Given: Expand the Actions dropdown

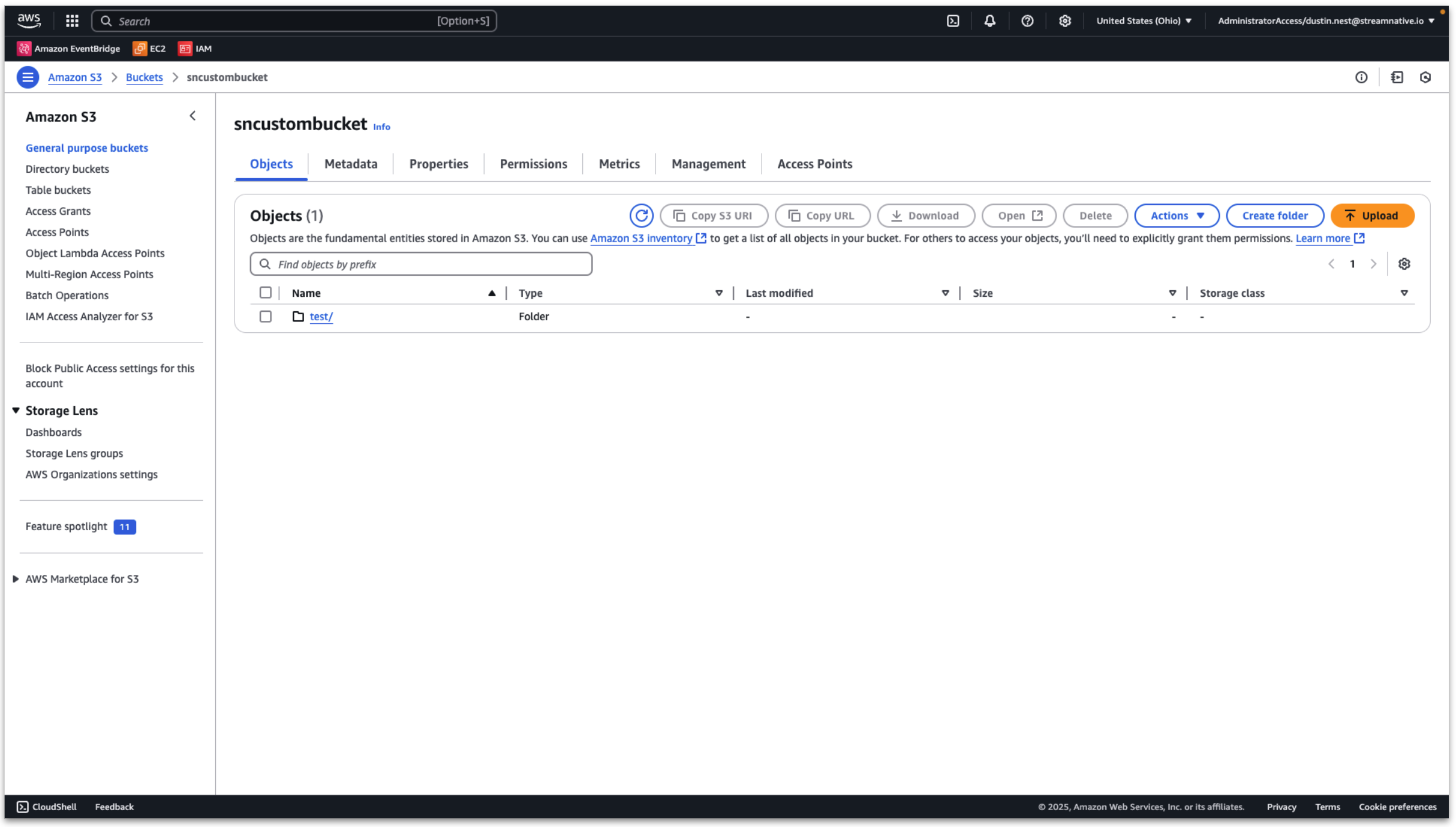Looking at the screenshot, I should [1176, 215].
